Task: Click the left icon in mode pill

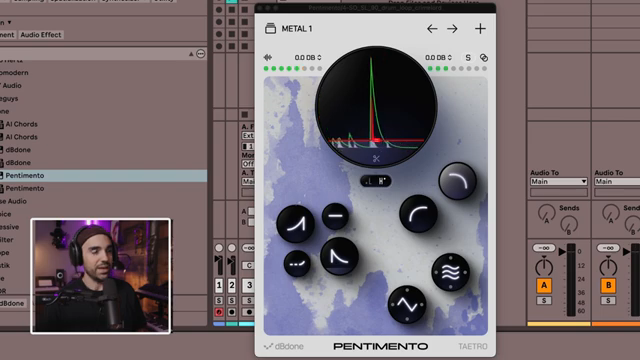Action: click(369, 181)
